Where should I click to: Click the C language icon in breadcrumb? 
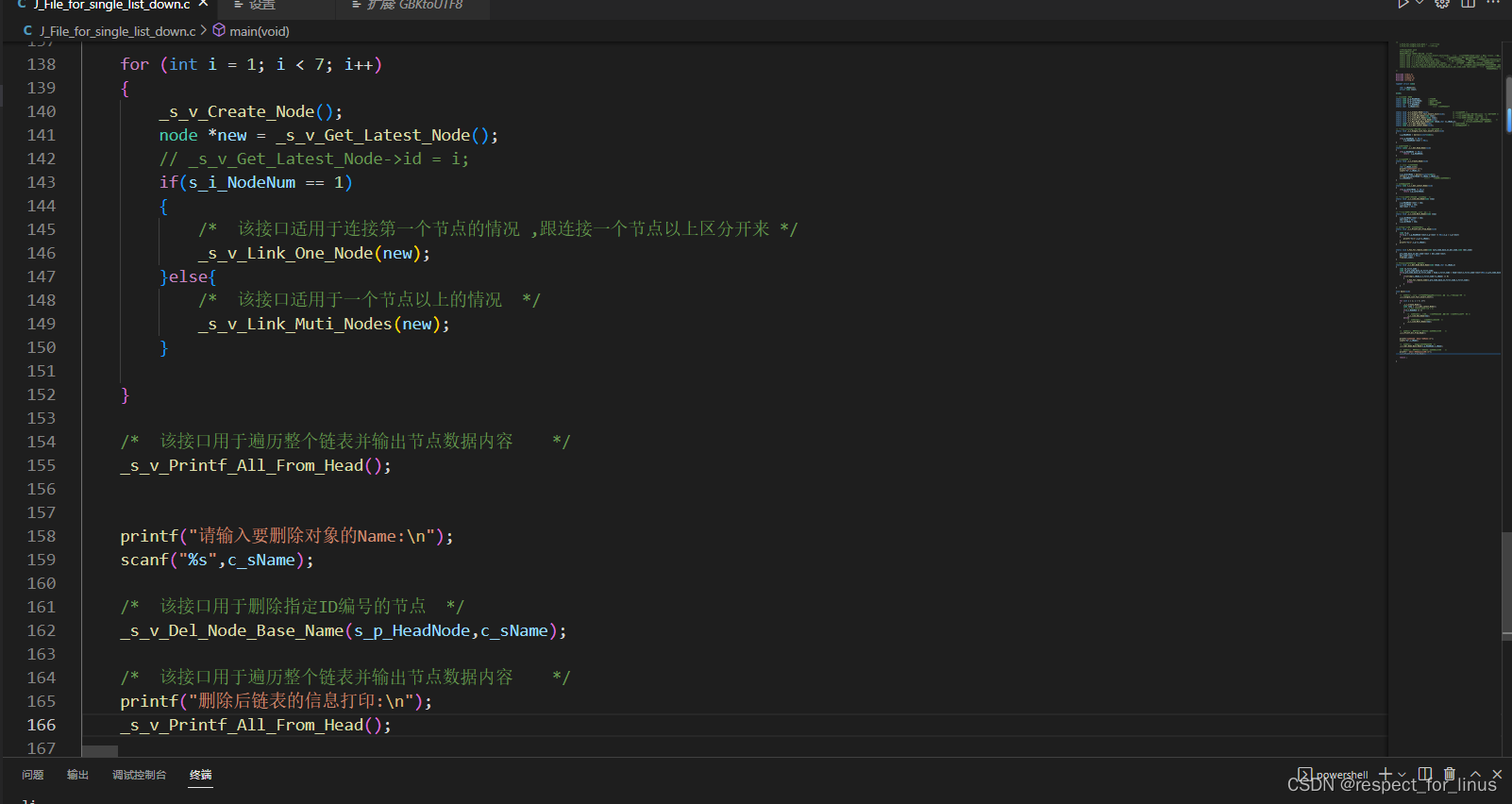(x=27, y=31)
